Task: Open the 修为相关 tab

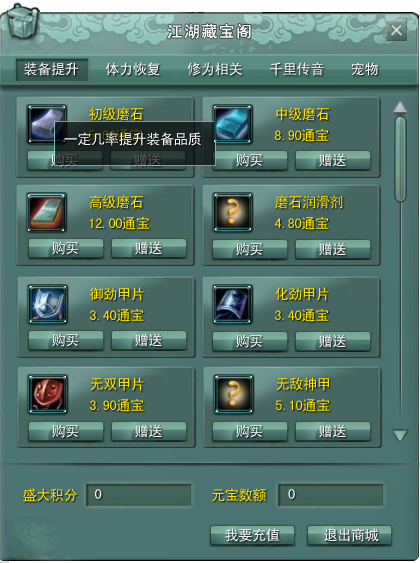Action: click(x=215, y=69)
